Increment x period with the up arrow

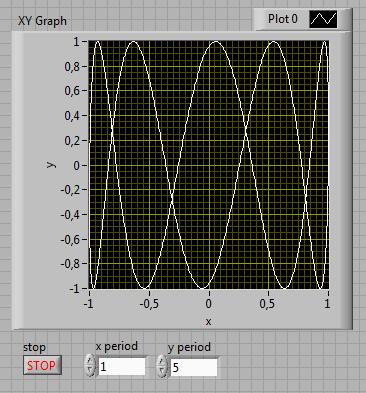90,360
